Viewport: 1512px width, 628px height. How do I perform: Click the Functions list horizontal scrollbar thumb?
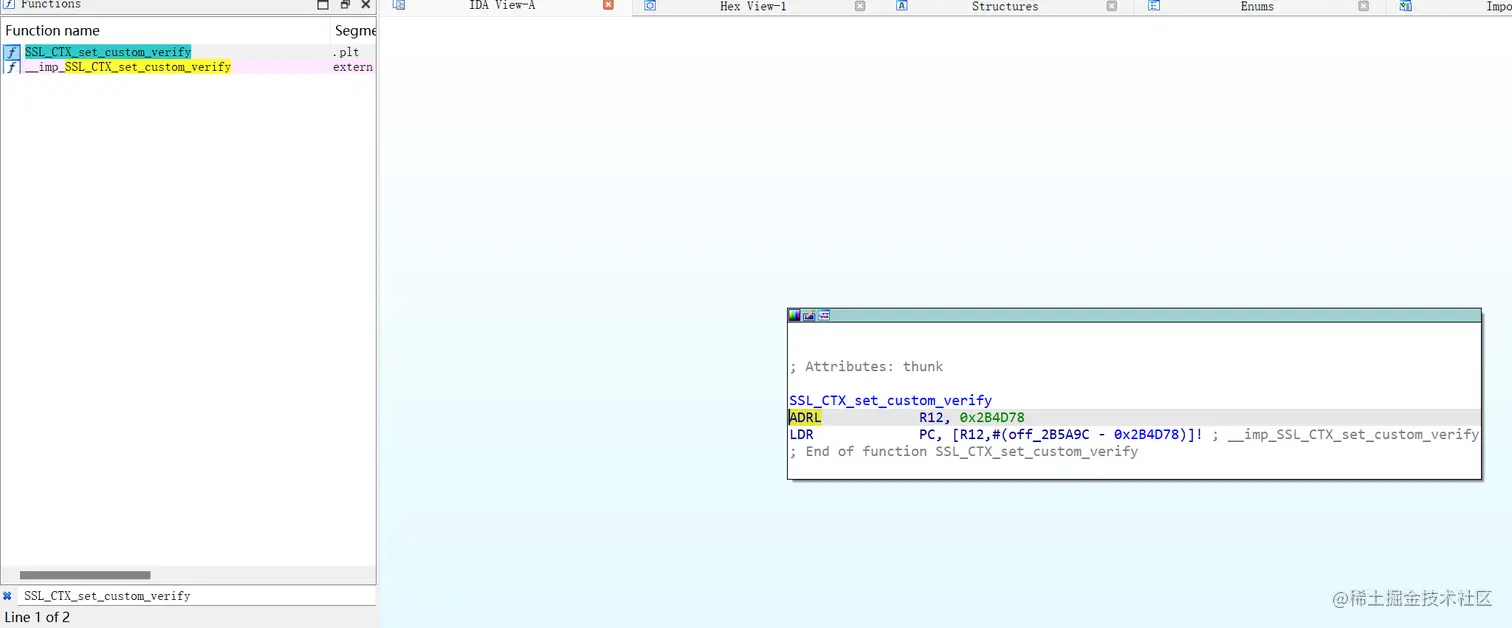coord(85,575)
